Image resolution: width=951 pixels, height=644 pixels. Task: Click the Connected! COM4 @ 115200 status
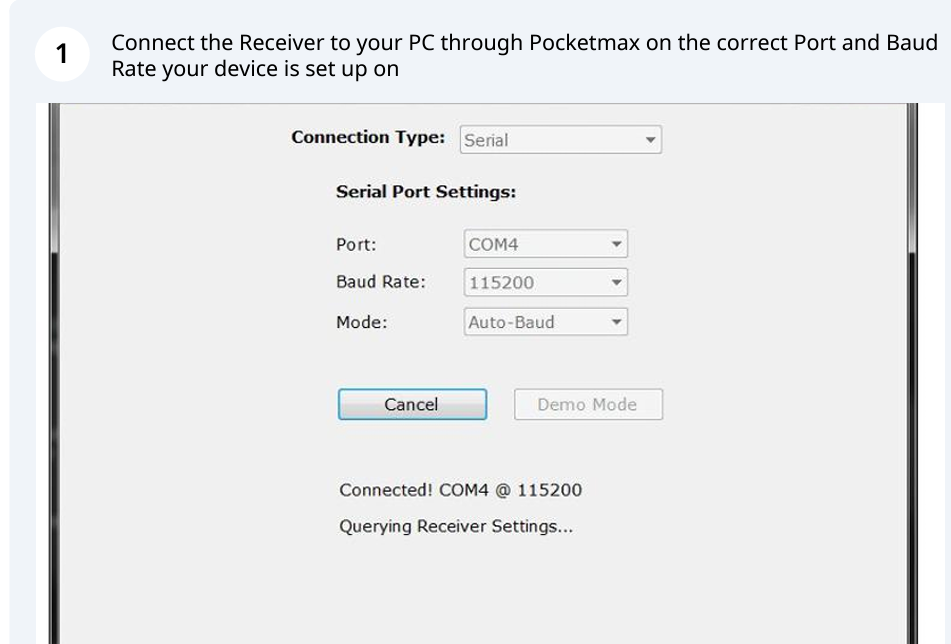pyautogui.click(x=460, y=490)
